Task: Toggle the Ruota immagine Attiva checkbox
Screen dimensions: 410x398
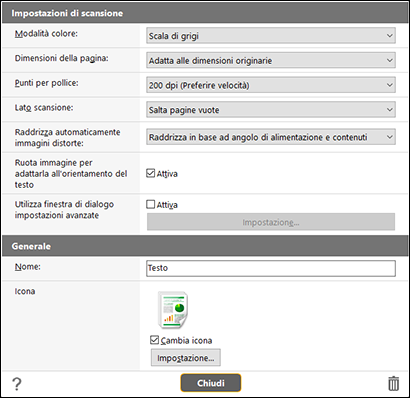Action: pyautogui.click(x=151, y=173)
